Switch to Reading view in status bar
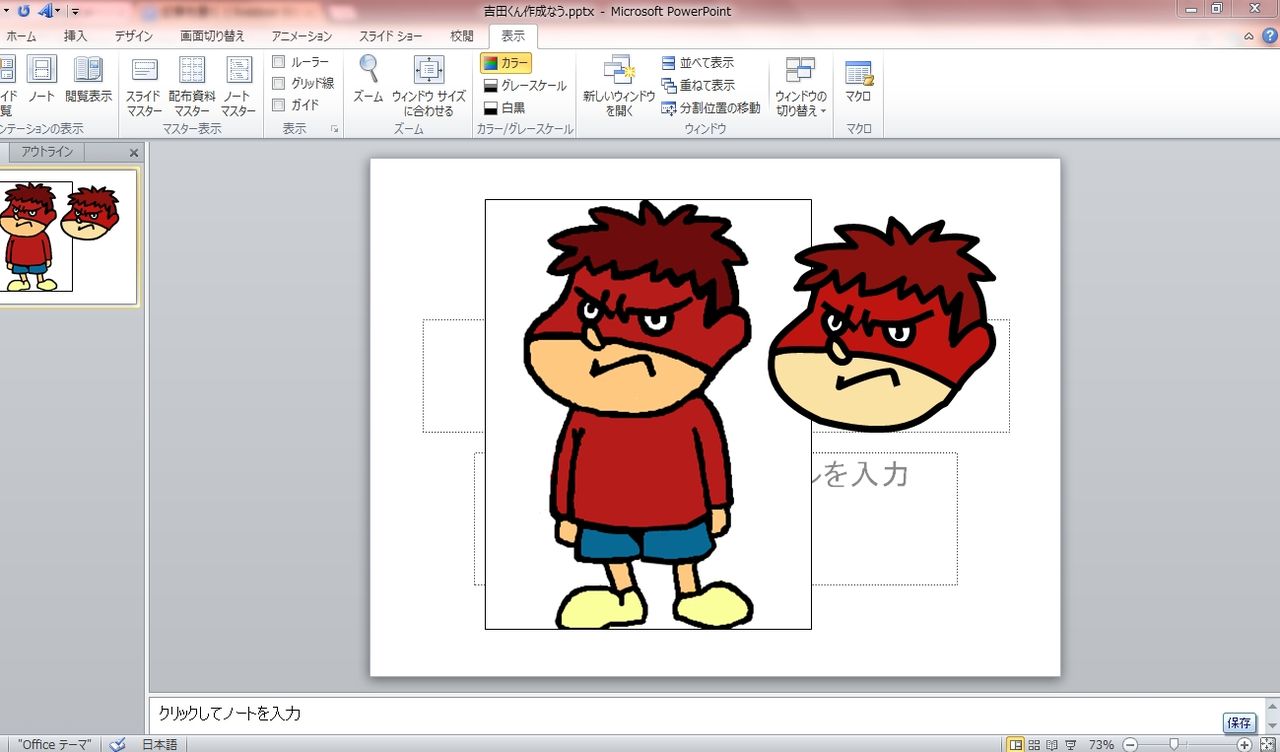The height and width of the screenshot is (752, 1280). tap(1051, 745)
